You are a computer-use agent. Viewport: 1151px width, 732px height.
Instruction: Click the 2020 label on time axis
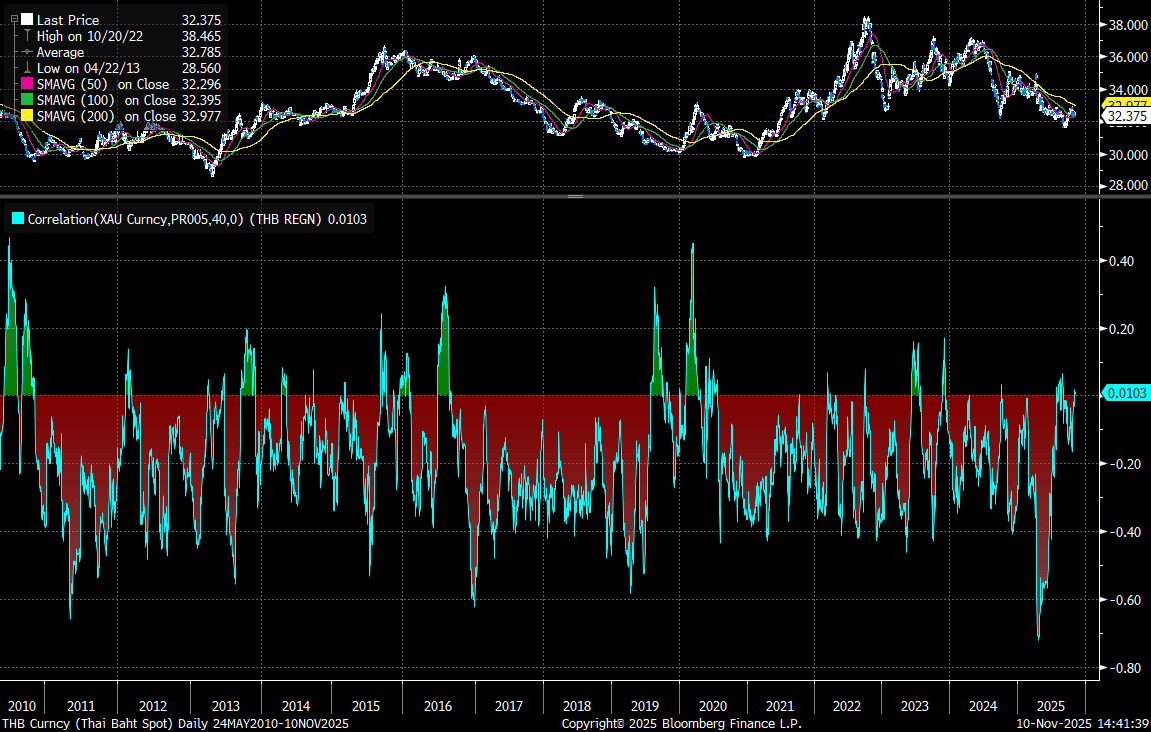click(x=706, y=704)
